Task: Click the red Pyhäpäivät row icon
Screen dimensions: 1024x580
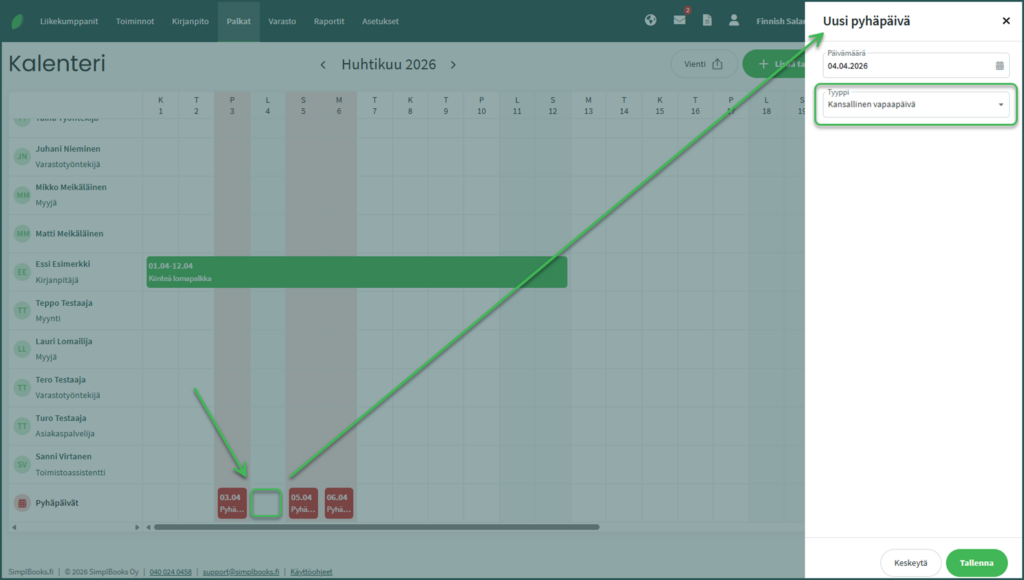Action: 22,504
